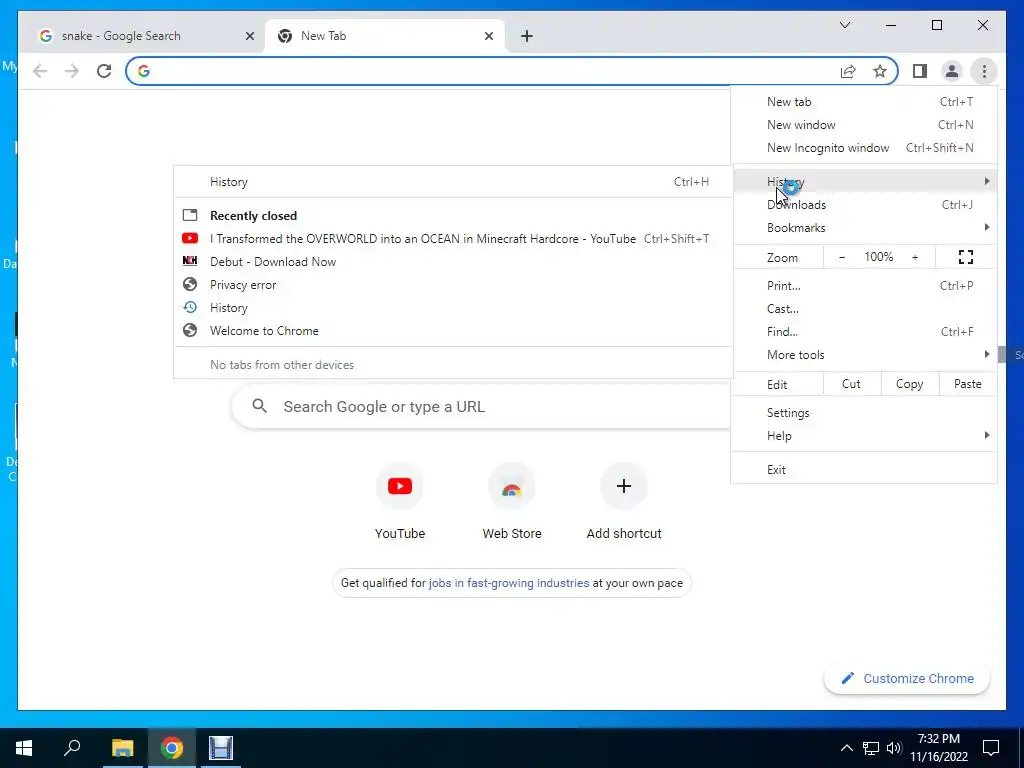This screenshot has width=1024, height=768.
Task: Click Cut in the Edit row
Action: pyautogui.click(x=852, y=384)
